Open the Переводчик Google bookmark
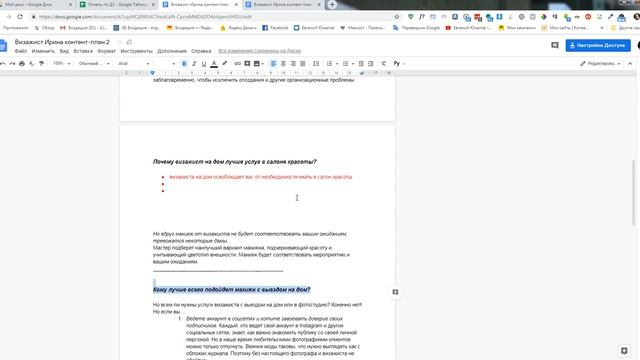This screenshot has width=640, height=360. (x=416, y=28)
